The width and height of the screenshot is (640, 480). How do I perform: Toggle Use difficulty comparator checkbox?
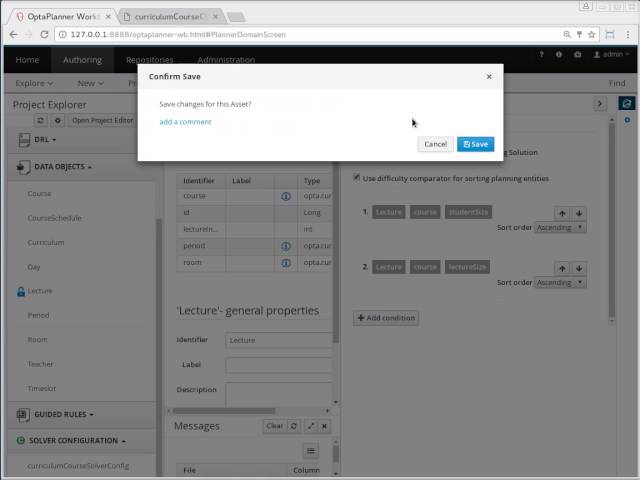click(357, 178)
